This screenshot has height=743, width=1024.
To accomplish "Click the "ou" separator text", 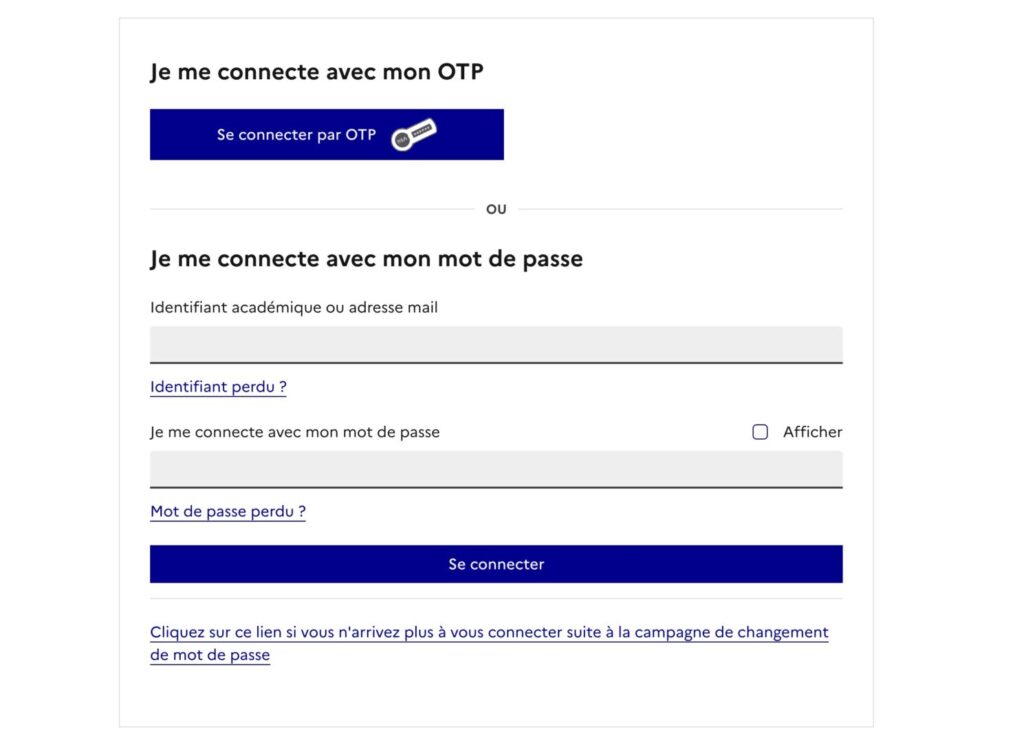I will pyautogui.click(x=496, y=209).
